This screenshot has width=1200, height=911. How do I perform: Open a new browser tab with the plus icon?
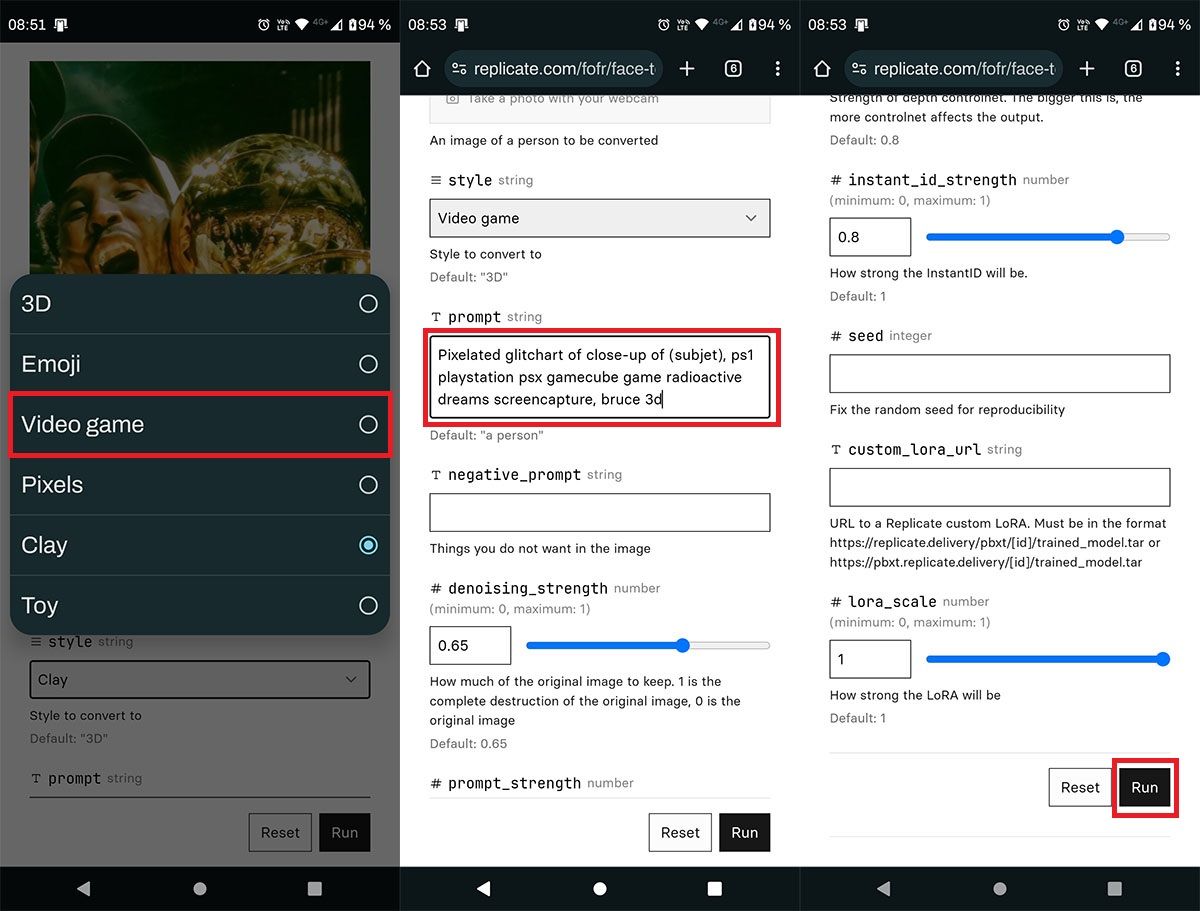(x=686, y=69)
